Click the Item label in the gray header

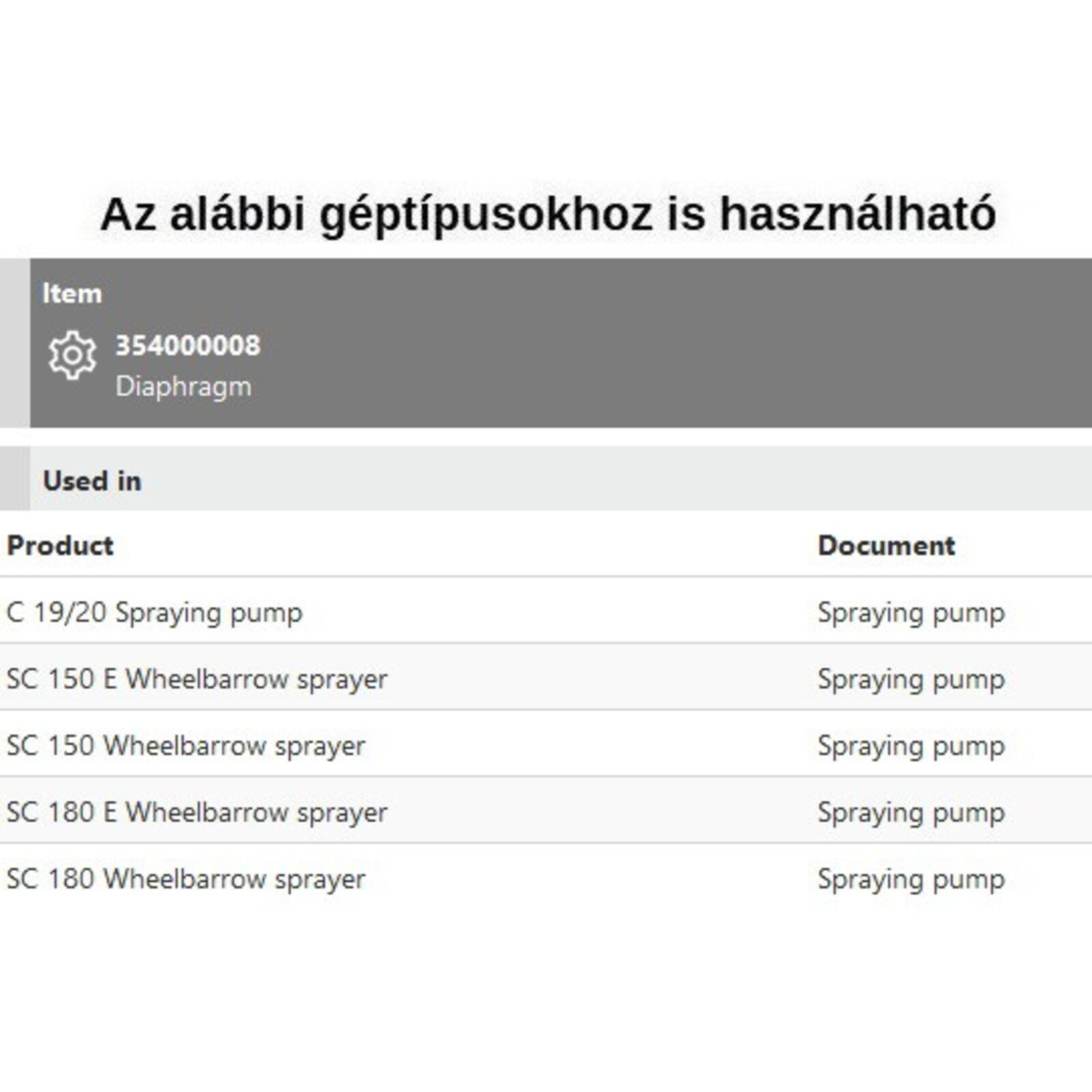[x=72, y=293]
